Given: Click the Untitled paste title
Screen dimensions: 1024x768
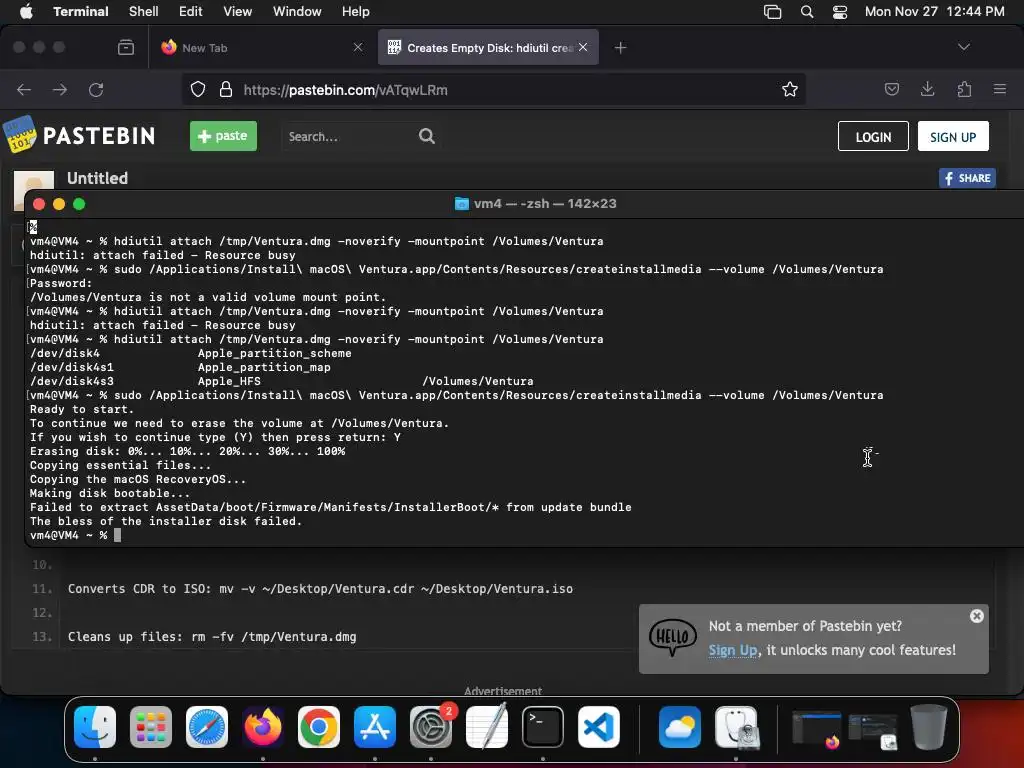Looking at the screenshot, I should tap(97, 178).
